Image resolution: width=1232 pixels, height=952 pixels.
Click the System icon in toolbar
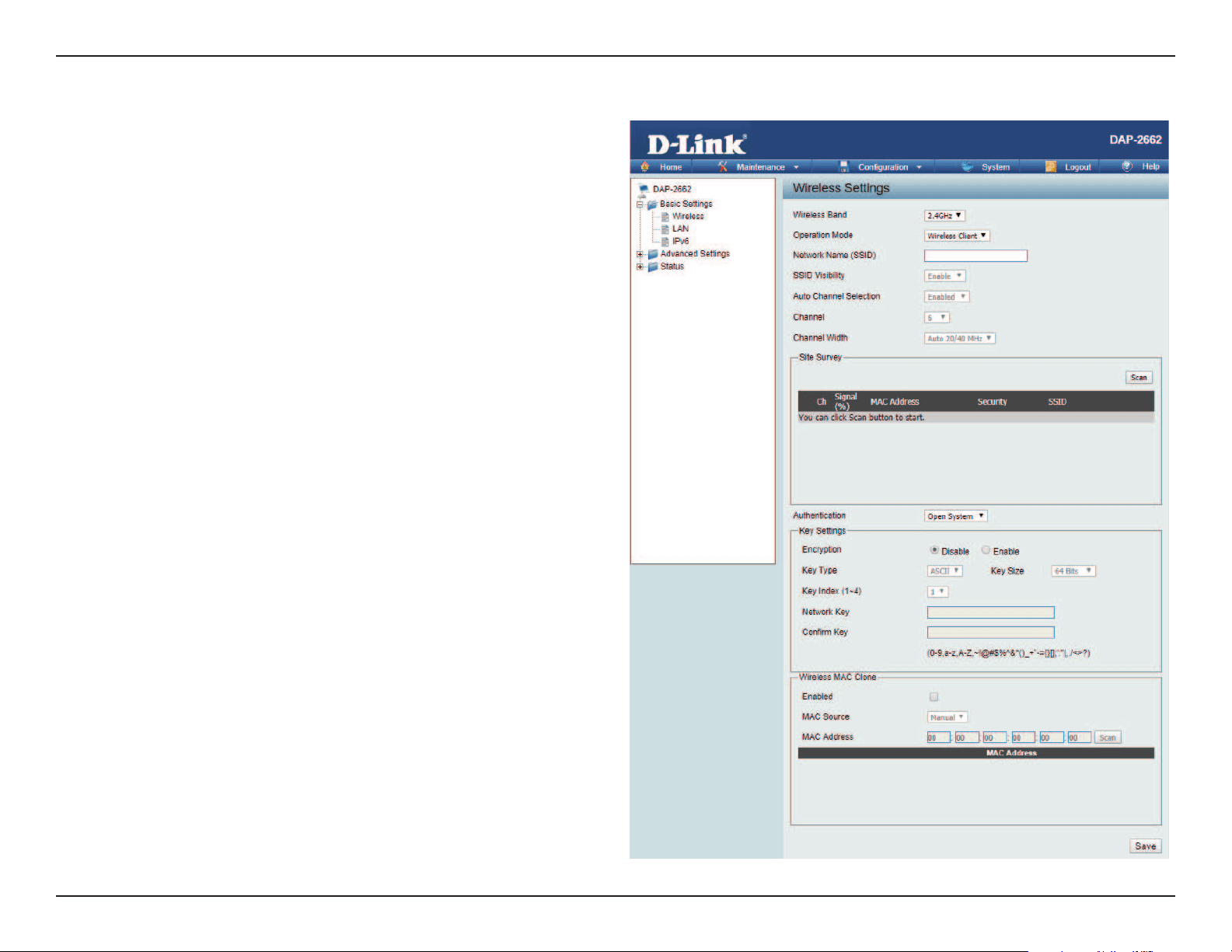pos(967,166)
